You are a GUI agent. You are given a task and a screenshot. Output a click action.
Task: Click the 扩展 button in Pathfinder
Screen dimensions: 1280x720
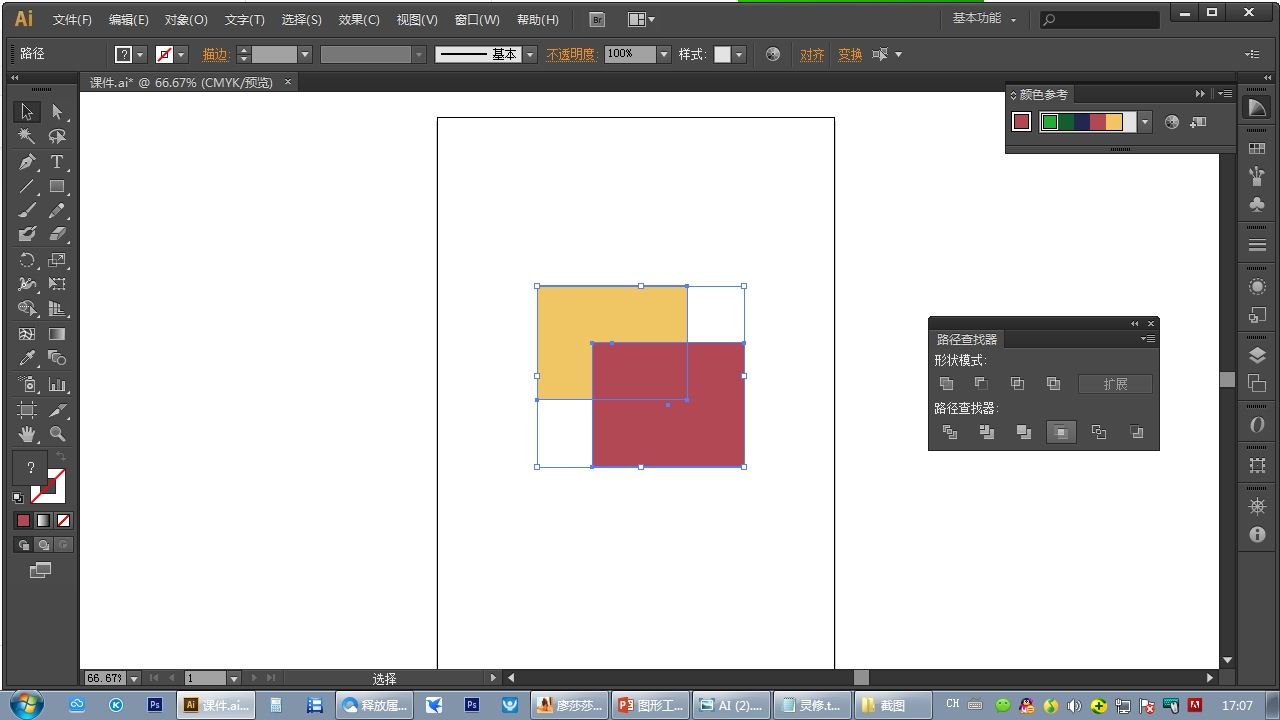point(1115,384)
